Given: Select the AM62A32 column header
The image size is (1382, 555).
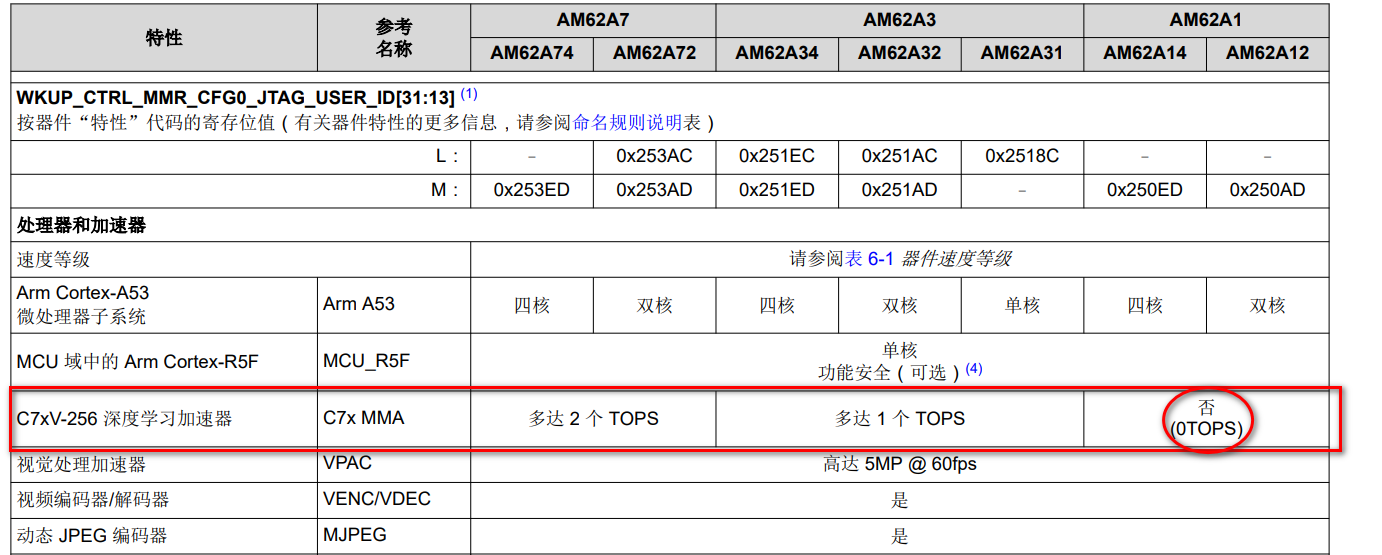Looking at the screenshot, I should tap(899, 53).
